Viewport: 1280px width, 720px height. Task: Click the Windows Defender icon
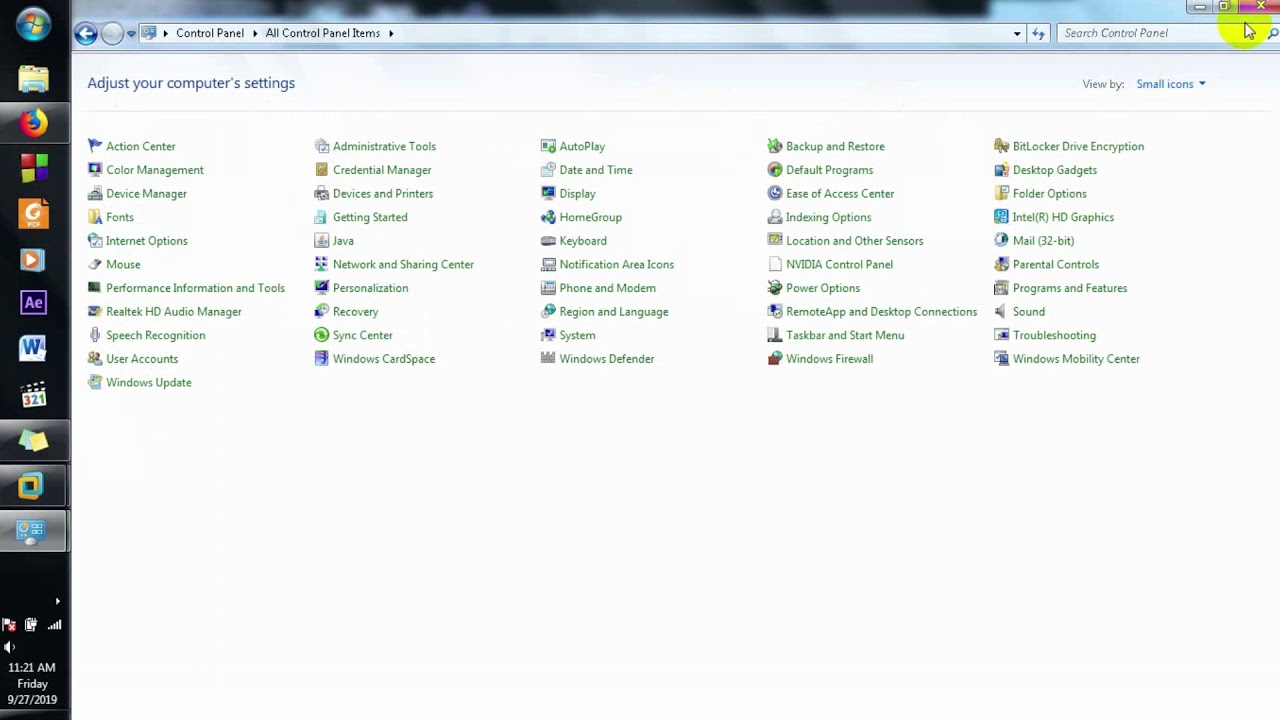coord(548,358)
